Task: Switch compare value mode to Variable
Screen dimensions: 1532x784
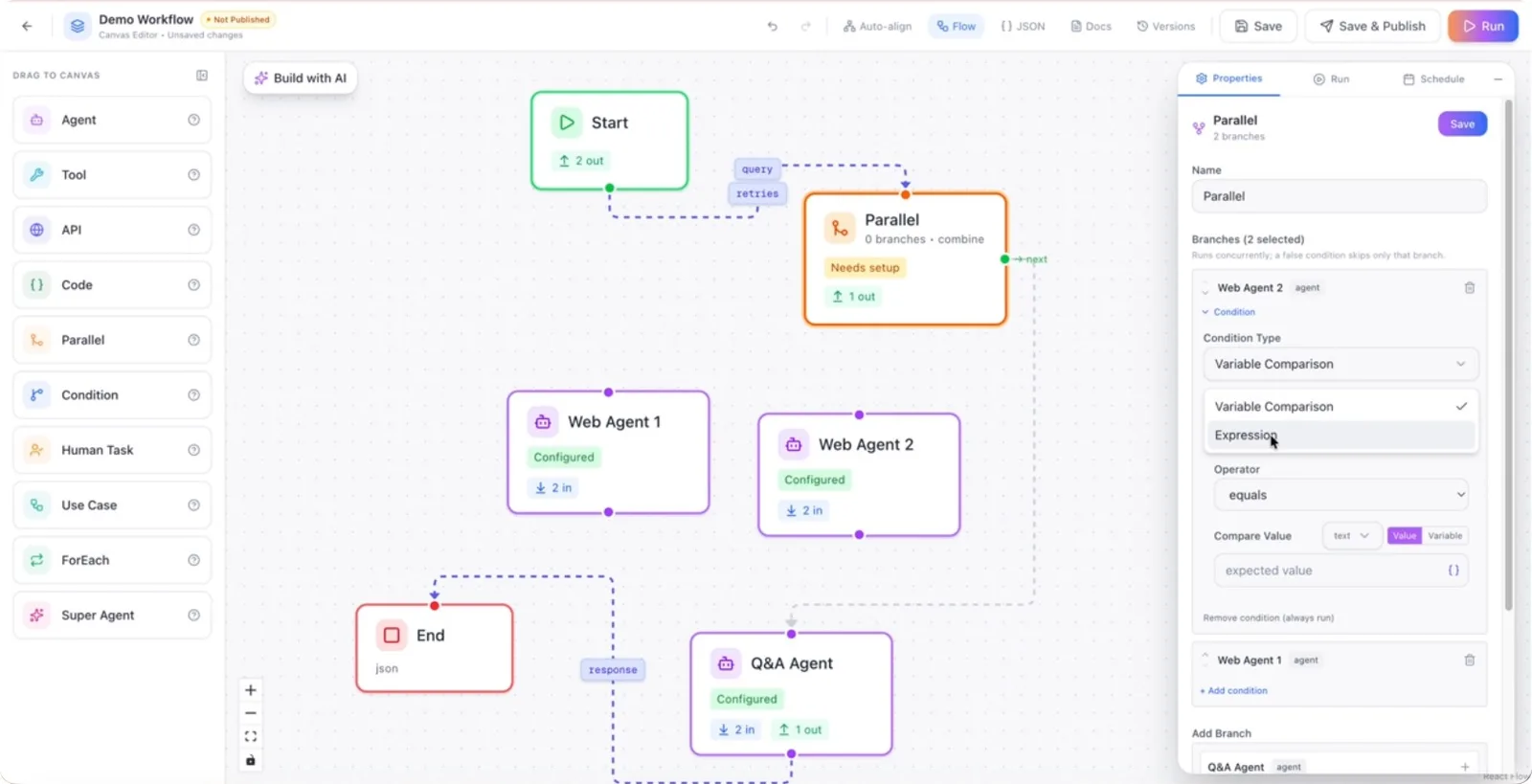Action: pos(1445,536)
